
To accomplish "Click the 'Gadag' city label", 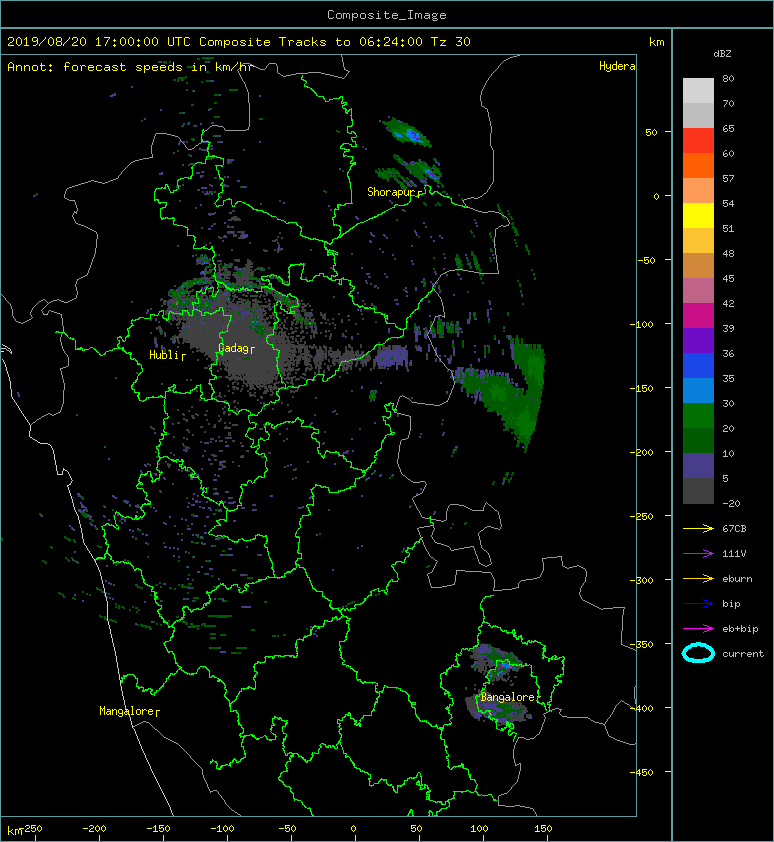I will point(234,349).
